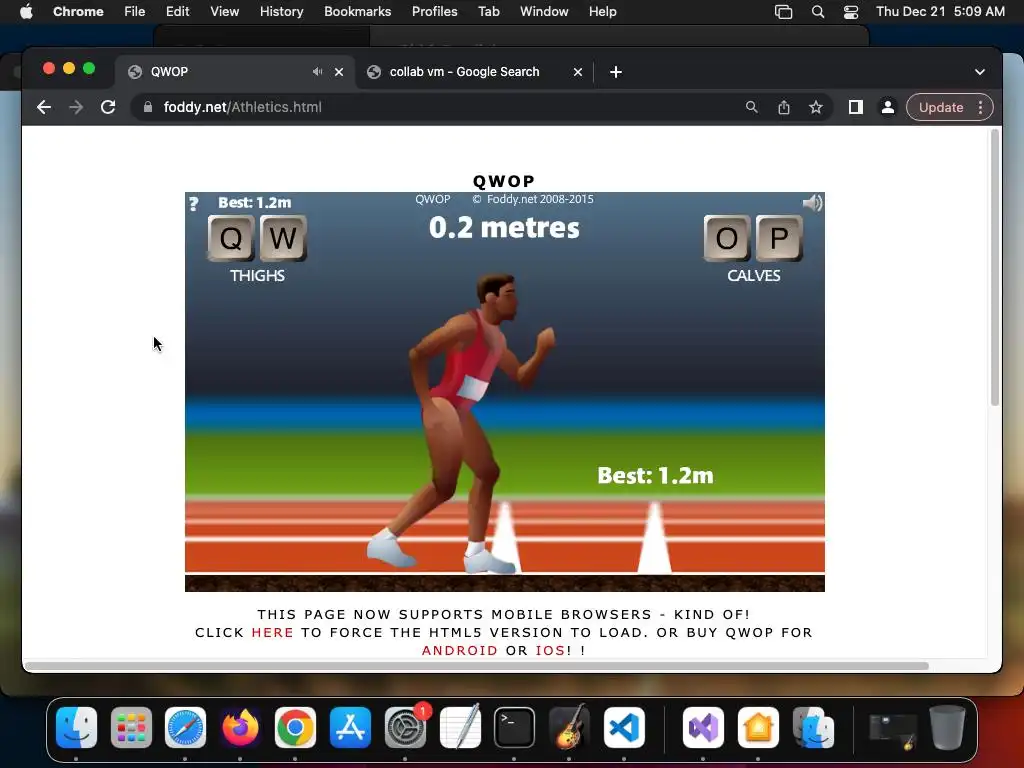Open the History menu
The image size is (1024, 768).
point(281,12)
